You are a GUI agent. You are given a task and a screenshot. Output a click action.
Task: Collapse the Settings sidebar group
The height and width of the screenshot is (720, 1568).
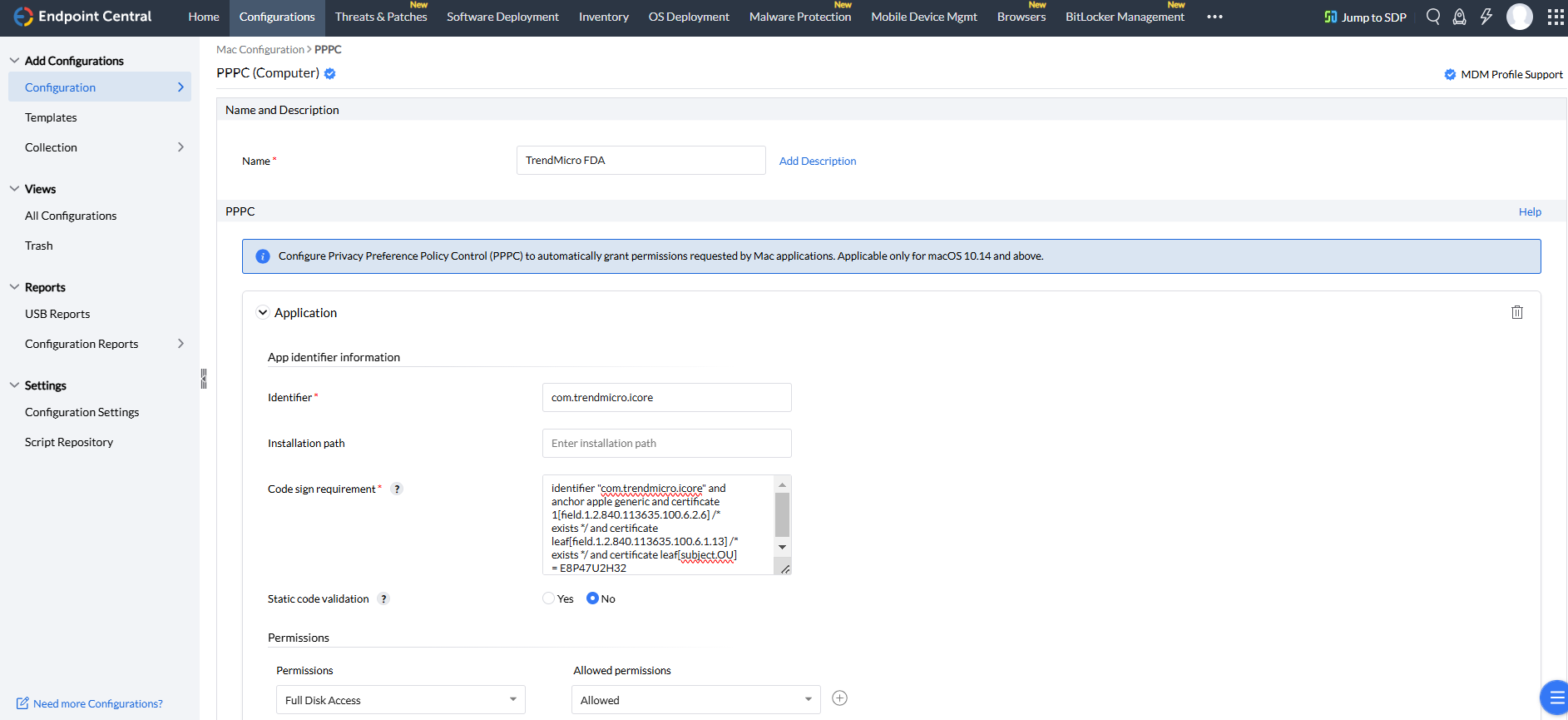point(14,385)
